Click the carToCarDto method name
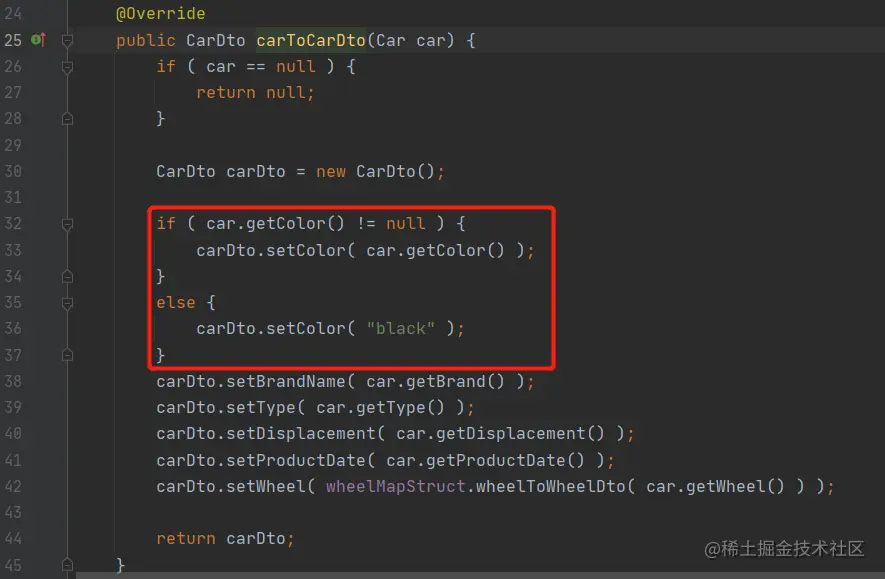Viewport: 885px width, 579px height. click(x=311, y=40)
